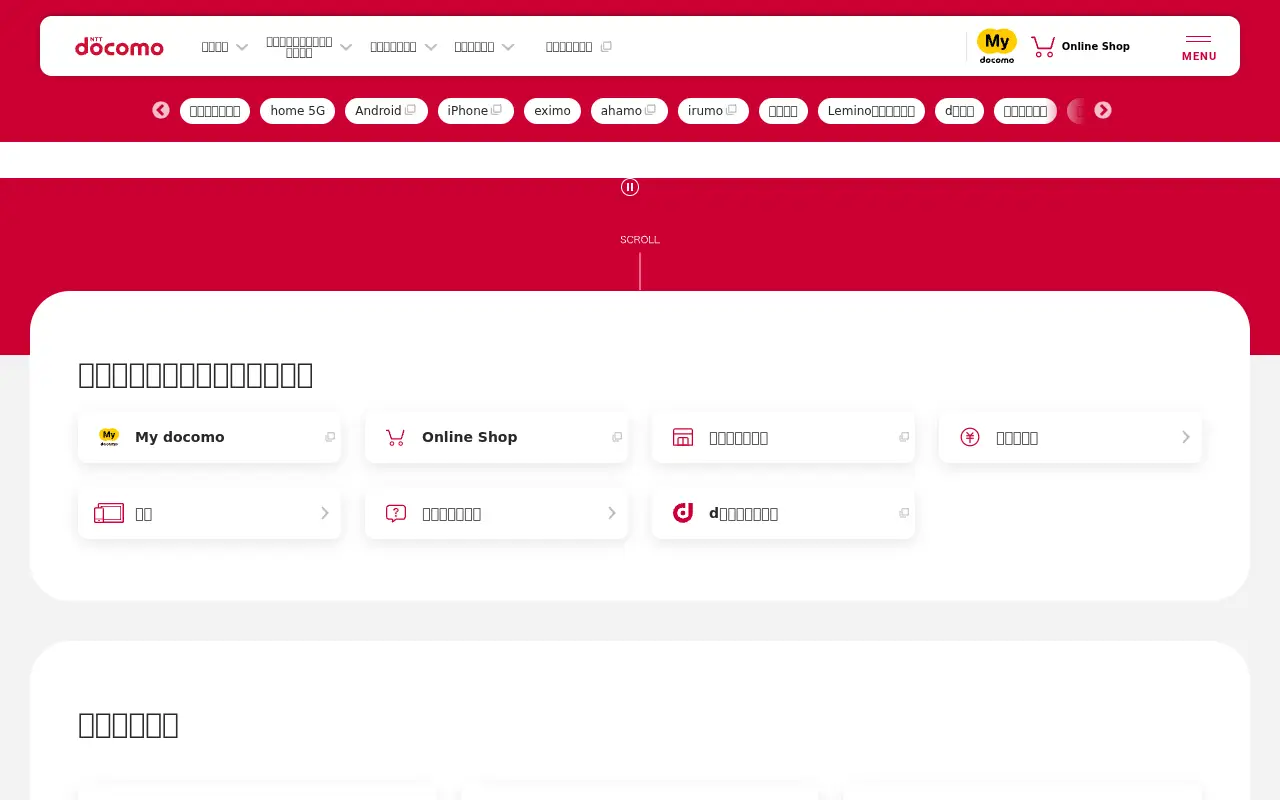Click the SCROLL indicator
This screenshot has height=800, width=1280.
pyautogui.click(x=640, y=240)
